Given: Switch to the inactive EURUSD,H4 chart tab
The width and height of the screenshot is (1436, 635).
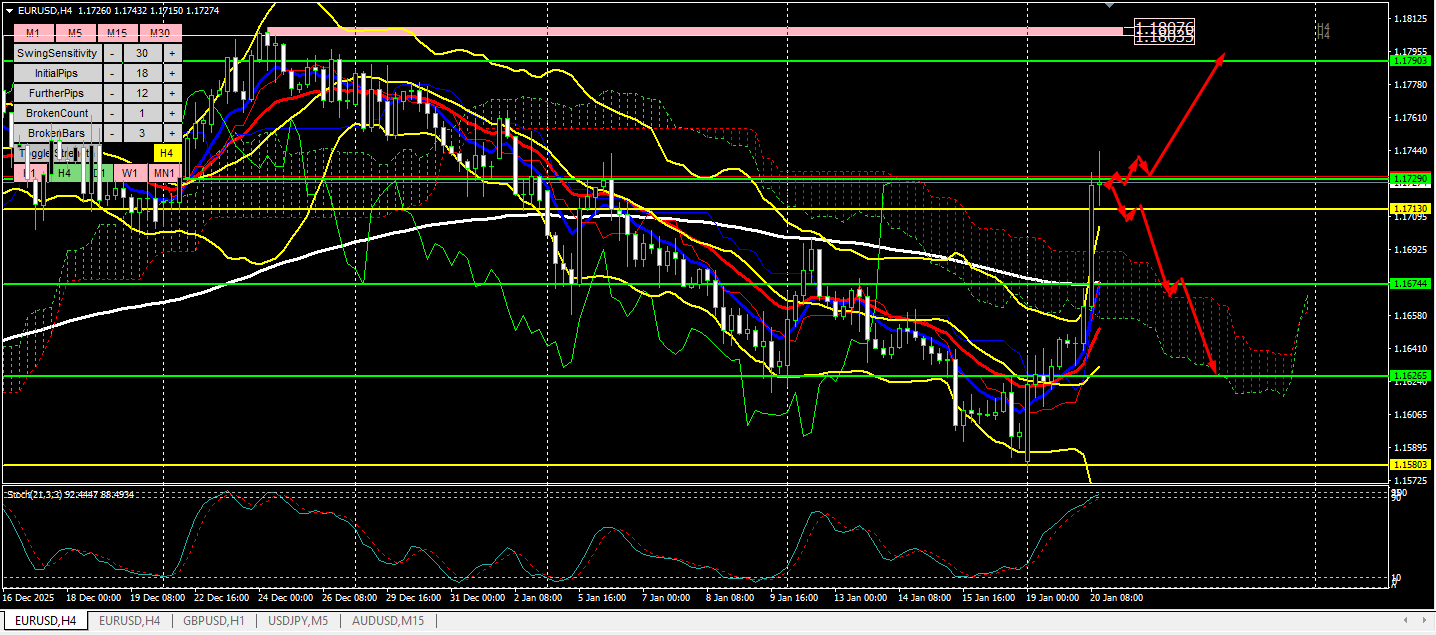Looking at the screenshot, I should (x=129, y=621).
